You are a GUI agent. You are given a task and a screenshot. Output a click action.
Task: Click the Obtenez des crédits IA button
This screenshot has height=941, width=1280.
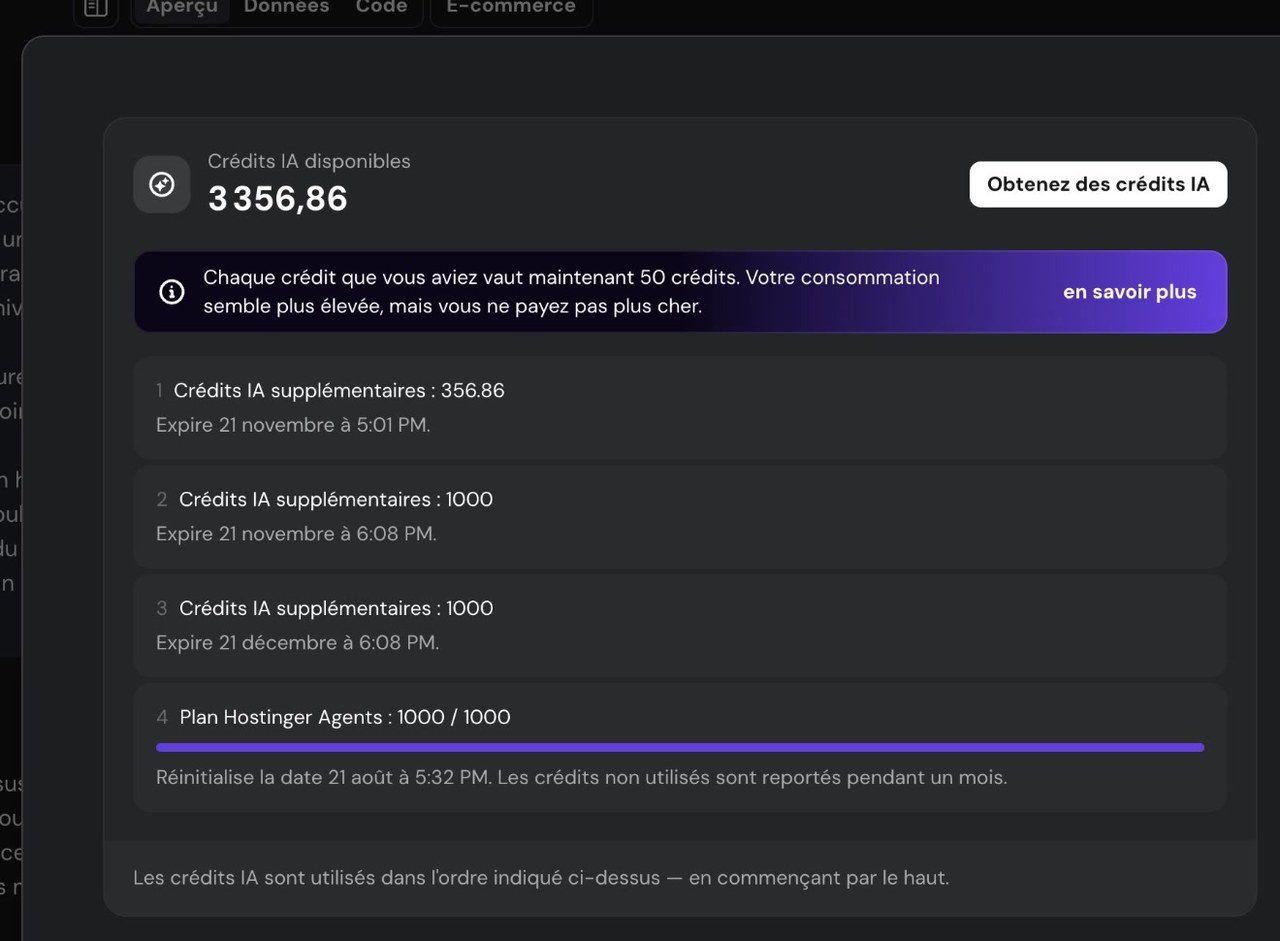[x=1098, y=184]
